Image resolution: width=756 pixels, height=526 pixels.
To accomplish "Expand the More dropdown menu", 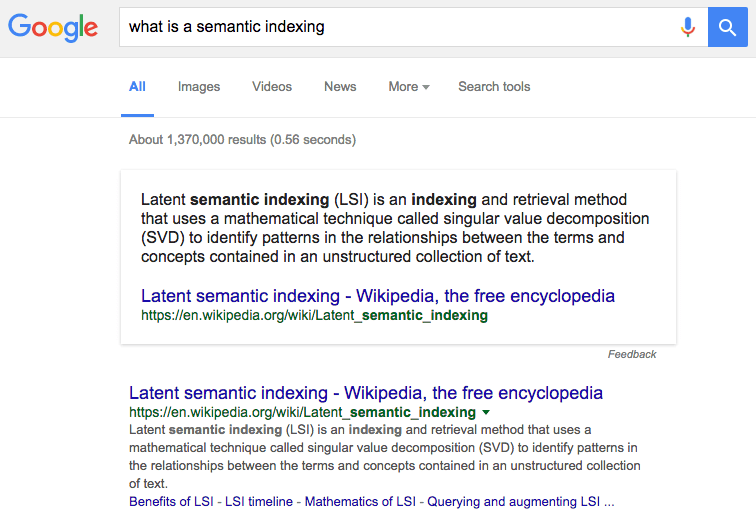I will [409, 87].
